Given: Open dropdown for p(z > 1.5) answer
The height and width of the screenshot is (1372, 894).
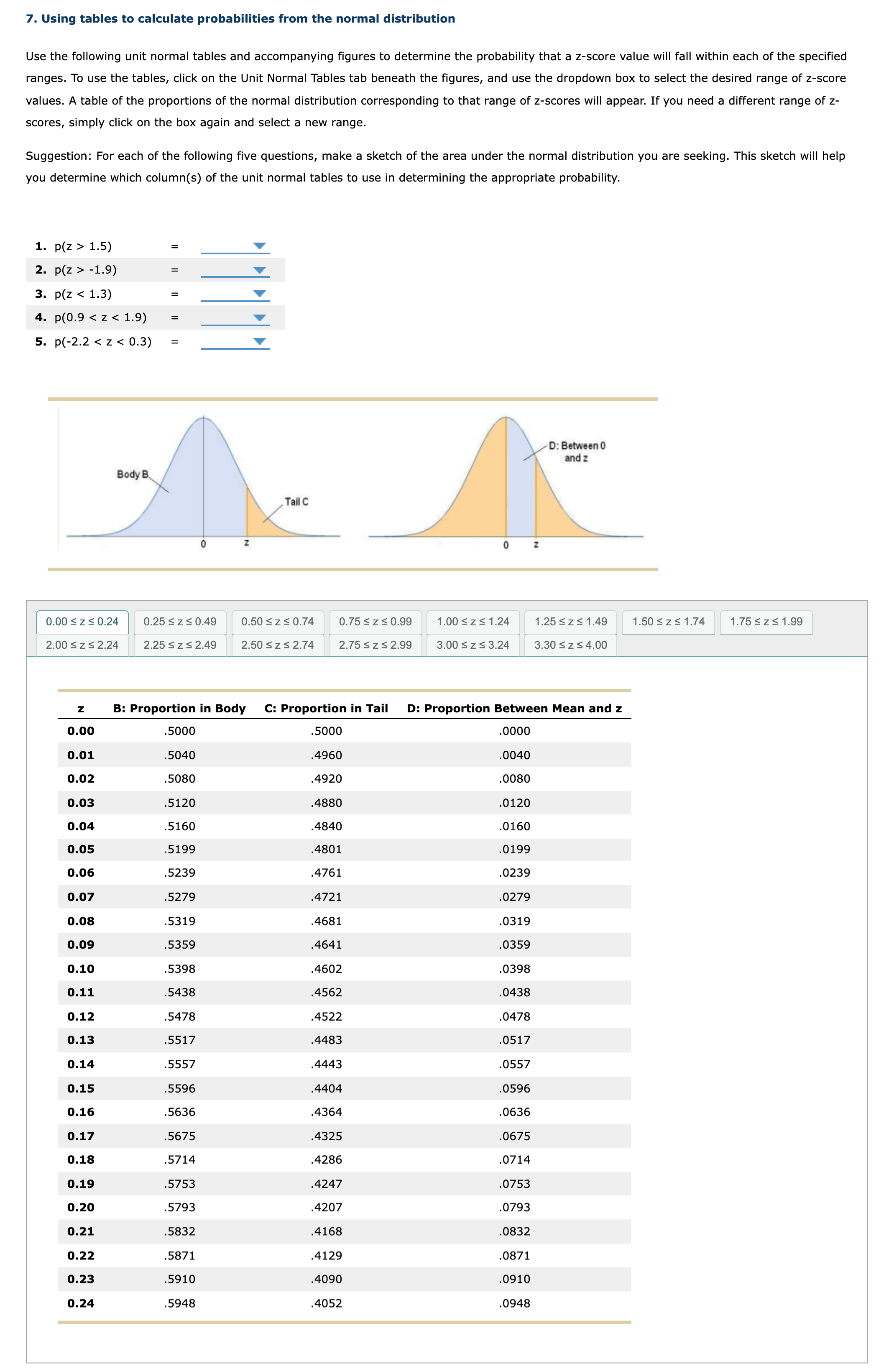Looking at the screenshot, I should click(x=235, y=247).
